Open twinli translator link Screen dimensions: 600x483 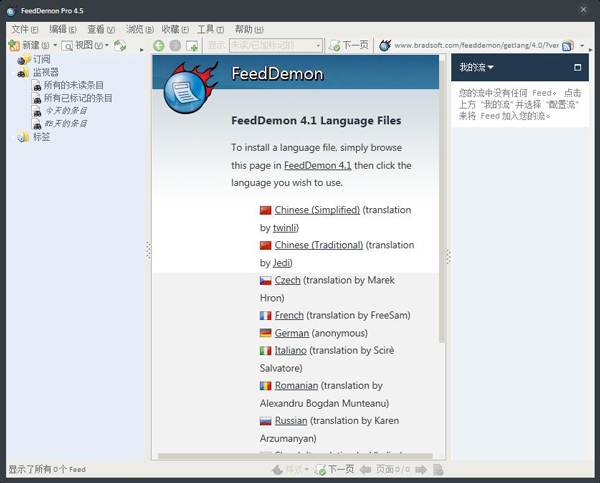click(285, 228)
